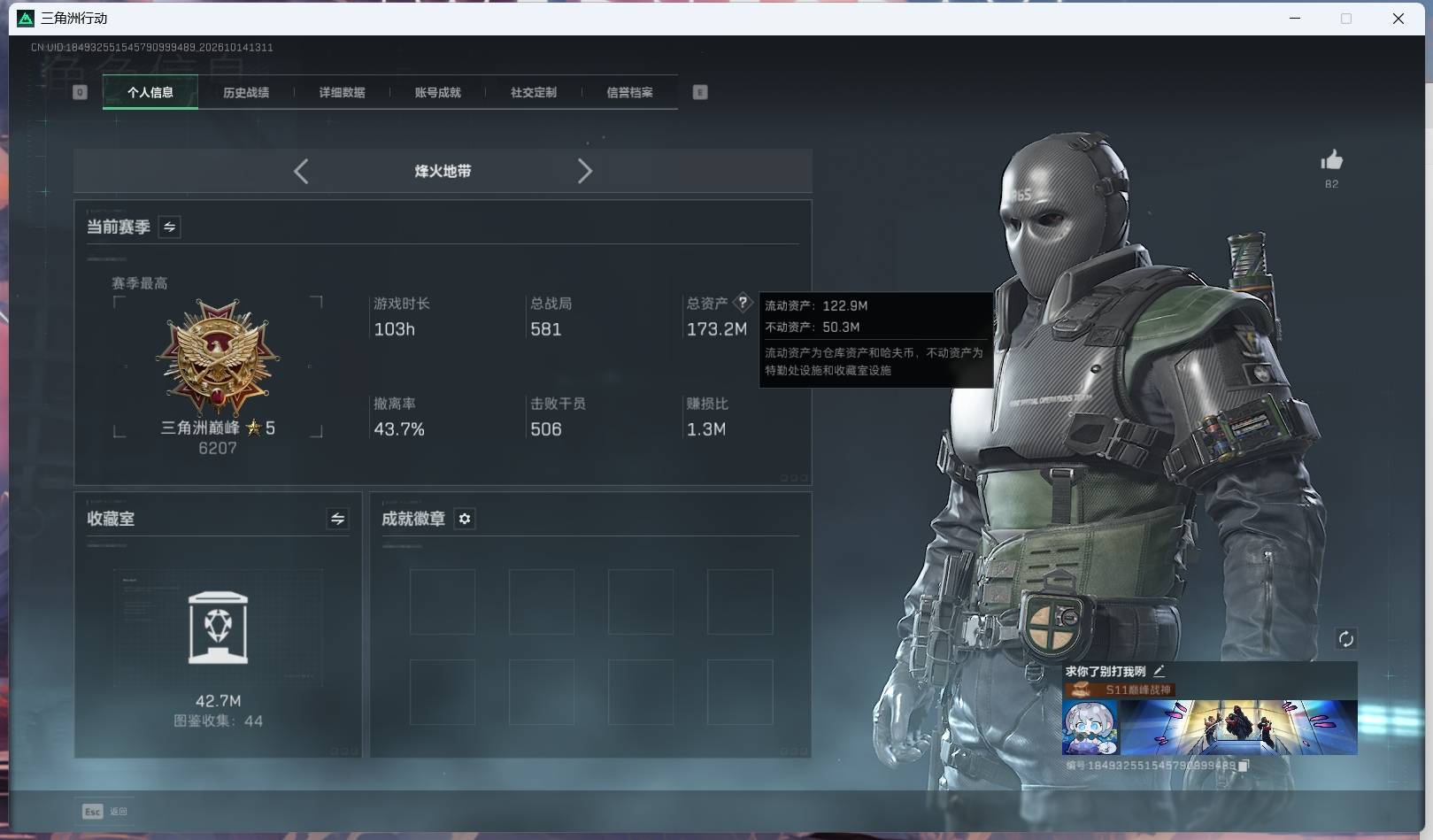Click the 流动资产: 122.9M tooltip line
Image resolution: width=1433 pixels, height=840 pixels.
click(816, 305)
